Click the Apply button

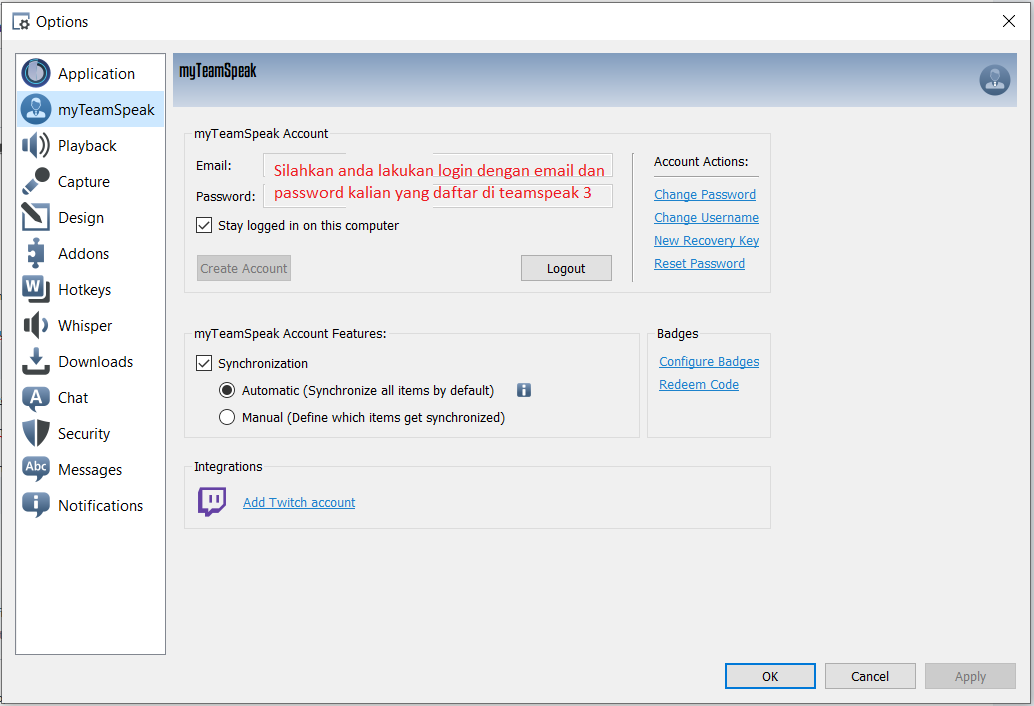tap(970, 676)
